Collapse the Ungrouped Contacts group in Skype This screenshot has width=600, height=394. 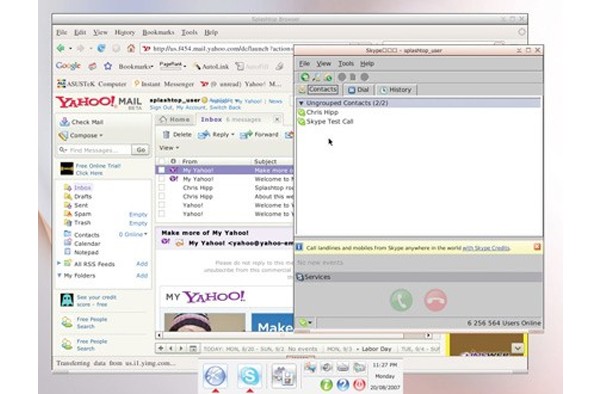coord(301,103)
